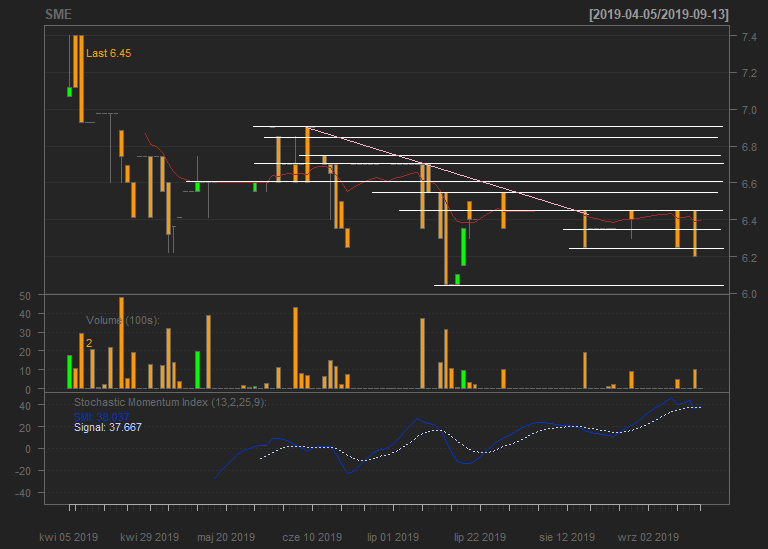Click the 7.0 price axis label
Screen dimensions: 768x549
(x=749, y=110)
